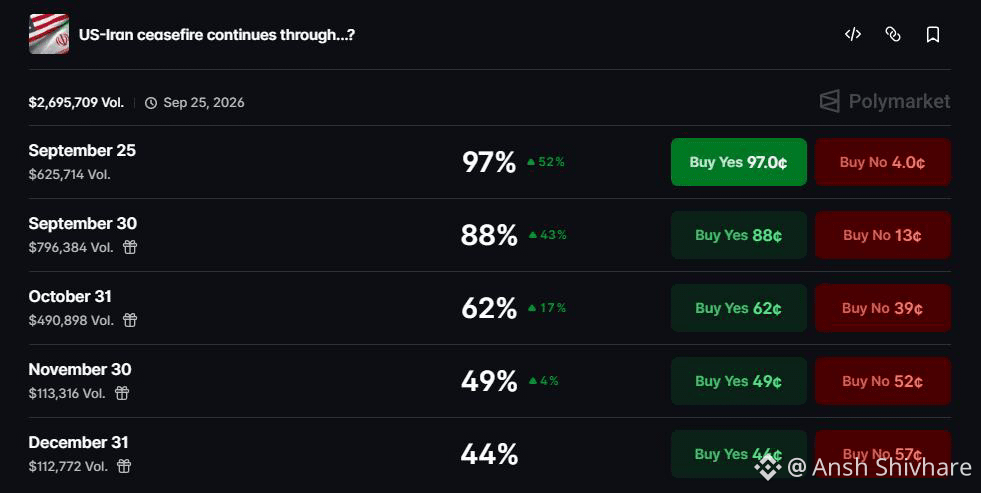Open the US-Iran ceasefire market title

[x=216, y=34]
